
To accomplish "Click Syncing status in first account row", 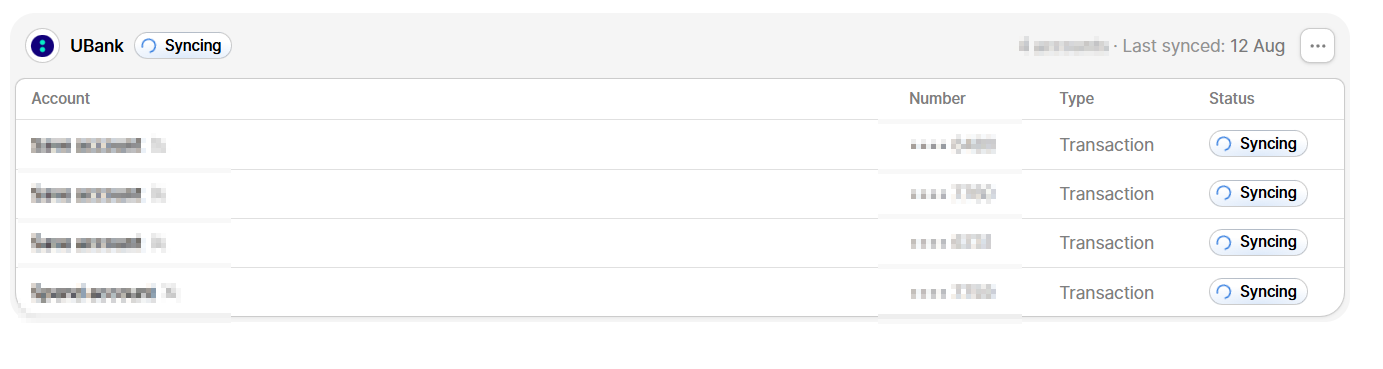I will click(1258, 144).
